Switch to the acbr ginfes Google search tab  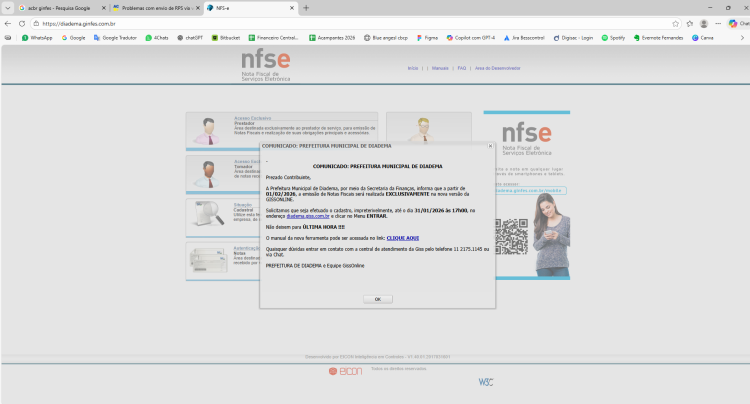[x=58, y=8]
